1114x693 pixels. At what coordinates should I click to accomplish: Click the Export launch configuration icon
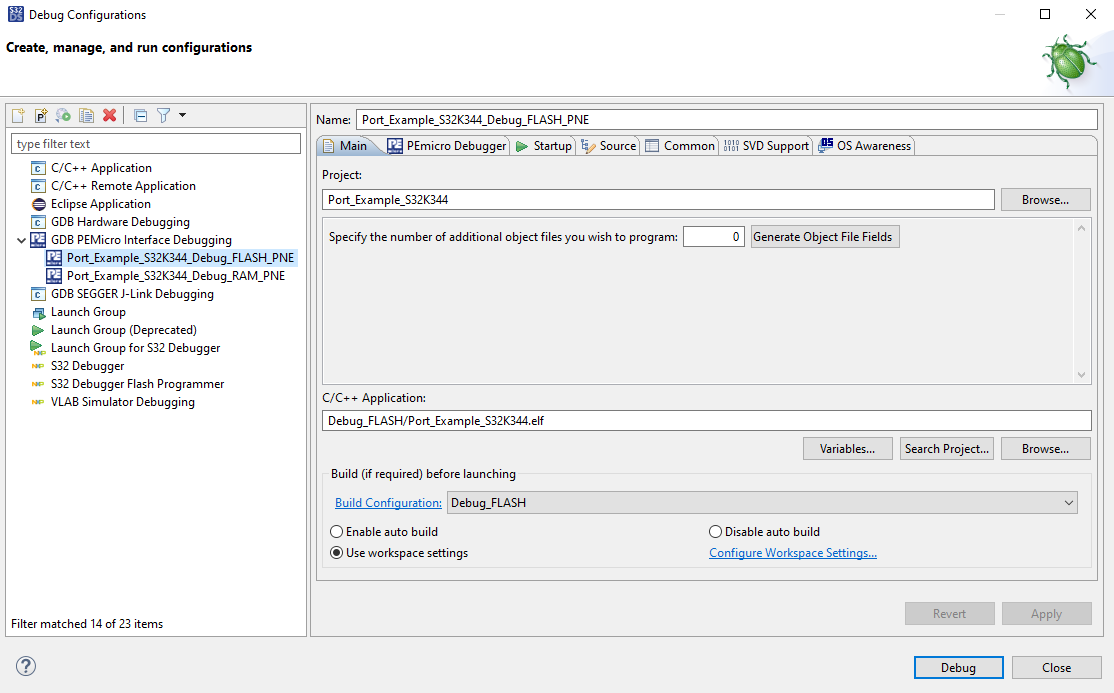point(64,116)
